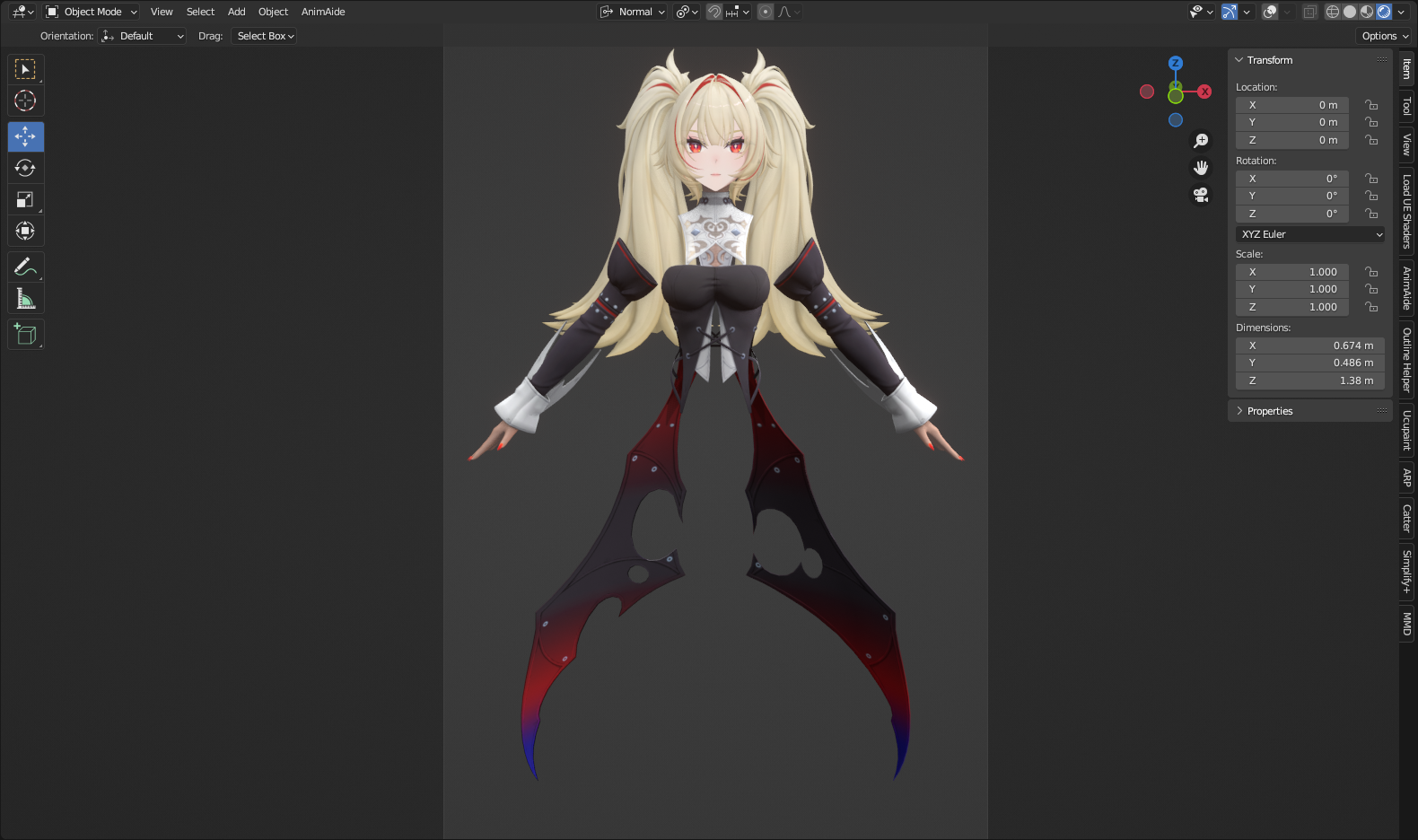Select the Add Cube tool
Viewport: 1418px width, 840px height.
[25, 334]
